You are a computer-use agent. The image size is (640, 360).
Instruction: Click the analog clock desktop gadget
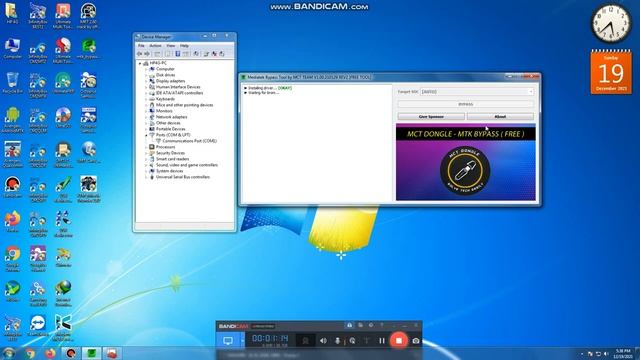[x=611, y=24]
